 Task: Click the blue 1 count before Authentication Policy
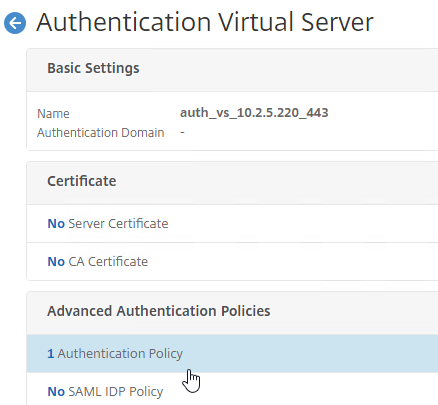pos(51,354)
